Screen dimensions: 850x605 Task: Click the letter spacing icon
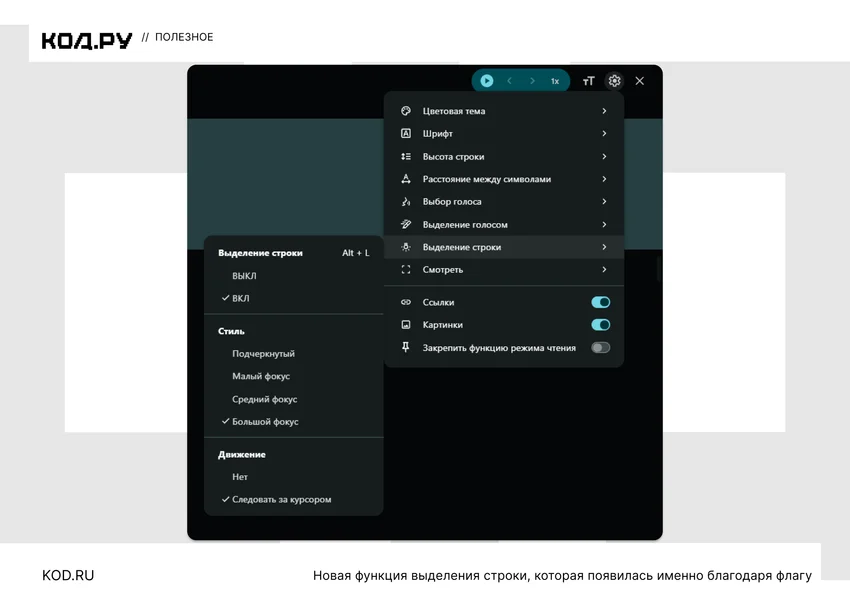pos(405,179)
